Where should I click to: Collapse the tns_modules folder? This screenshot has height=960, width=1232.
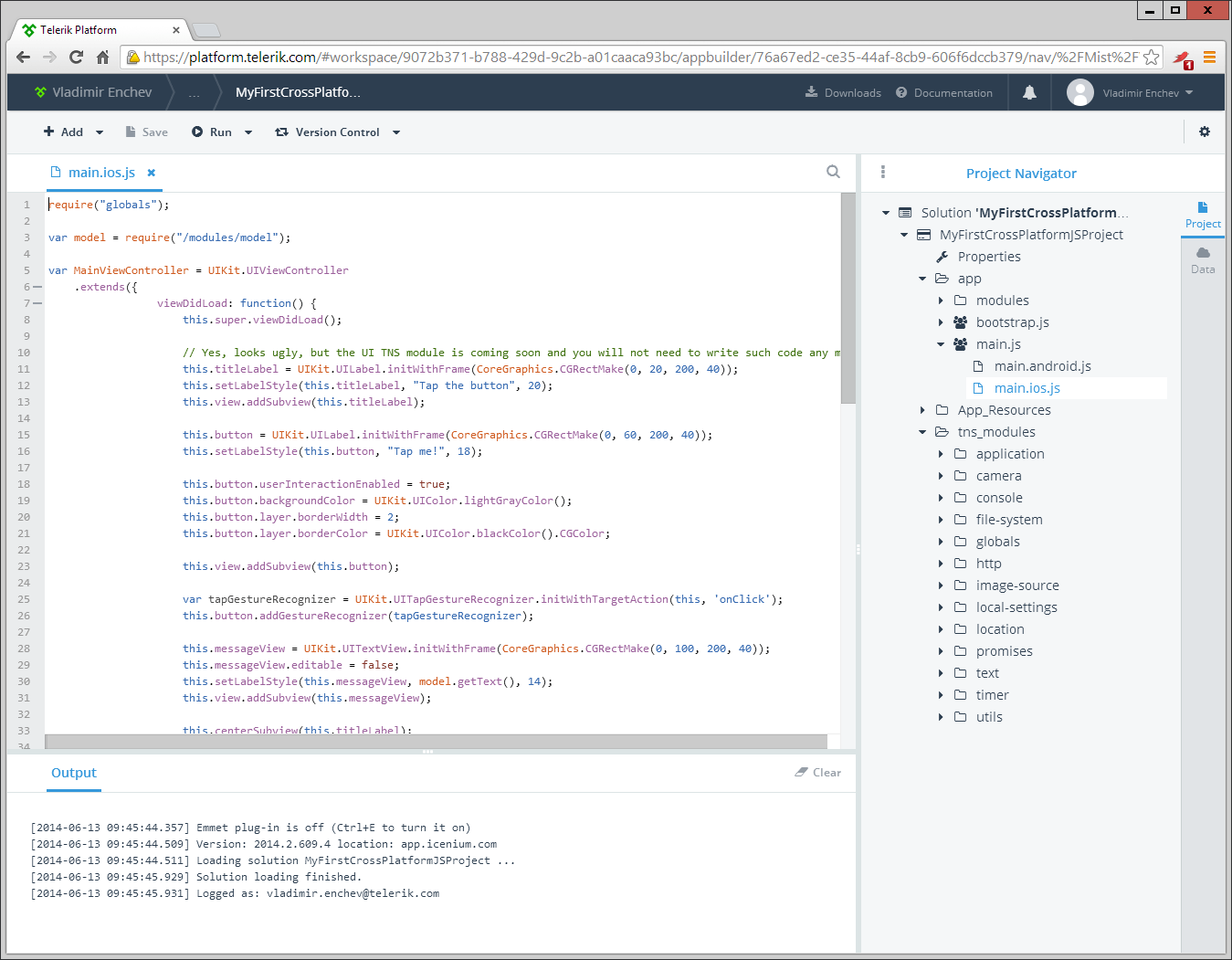click(x=922, y=432)
